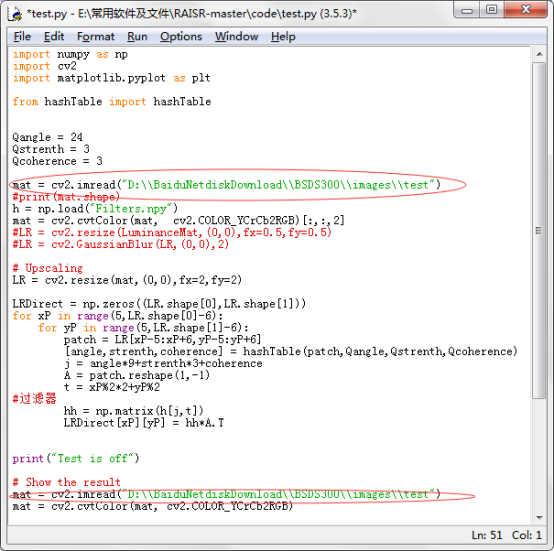The image size is (554, 551).
Task: Minimize the test.py window
Action: click(467, 11)
